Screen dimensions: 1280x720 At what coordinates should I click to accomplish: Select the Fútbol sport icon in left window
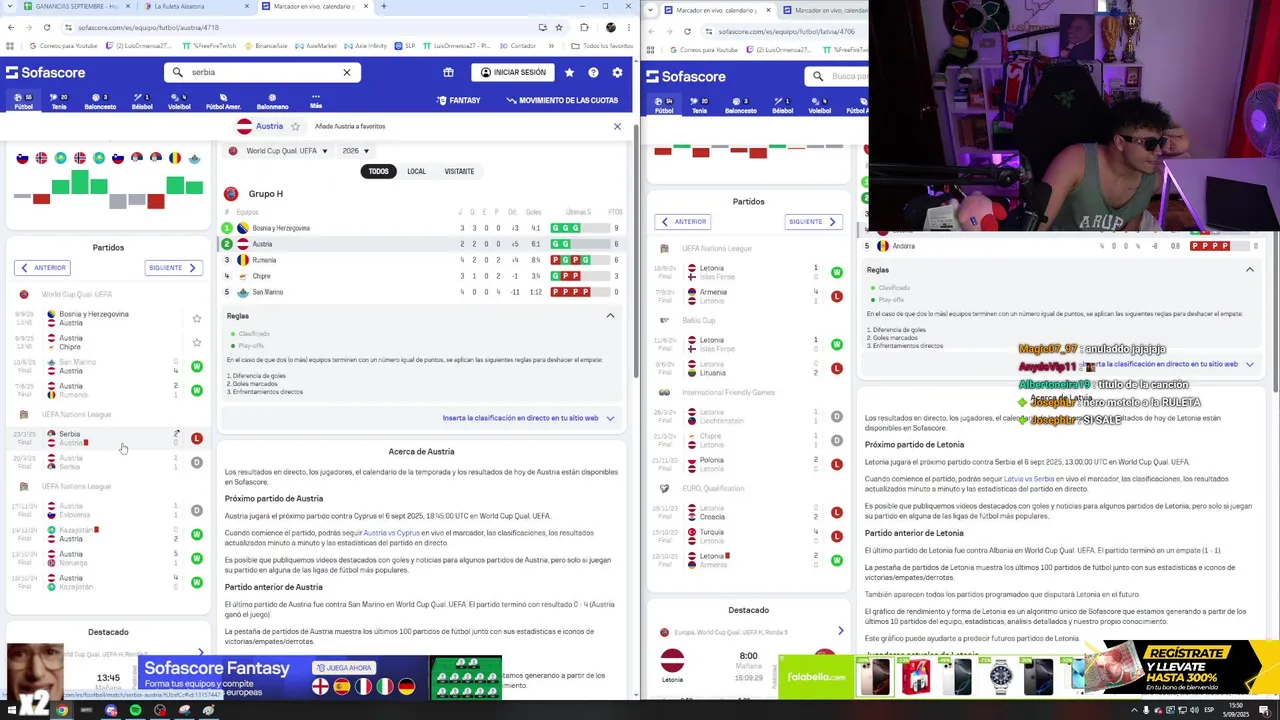tap(23, 101)
